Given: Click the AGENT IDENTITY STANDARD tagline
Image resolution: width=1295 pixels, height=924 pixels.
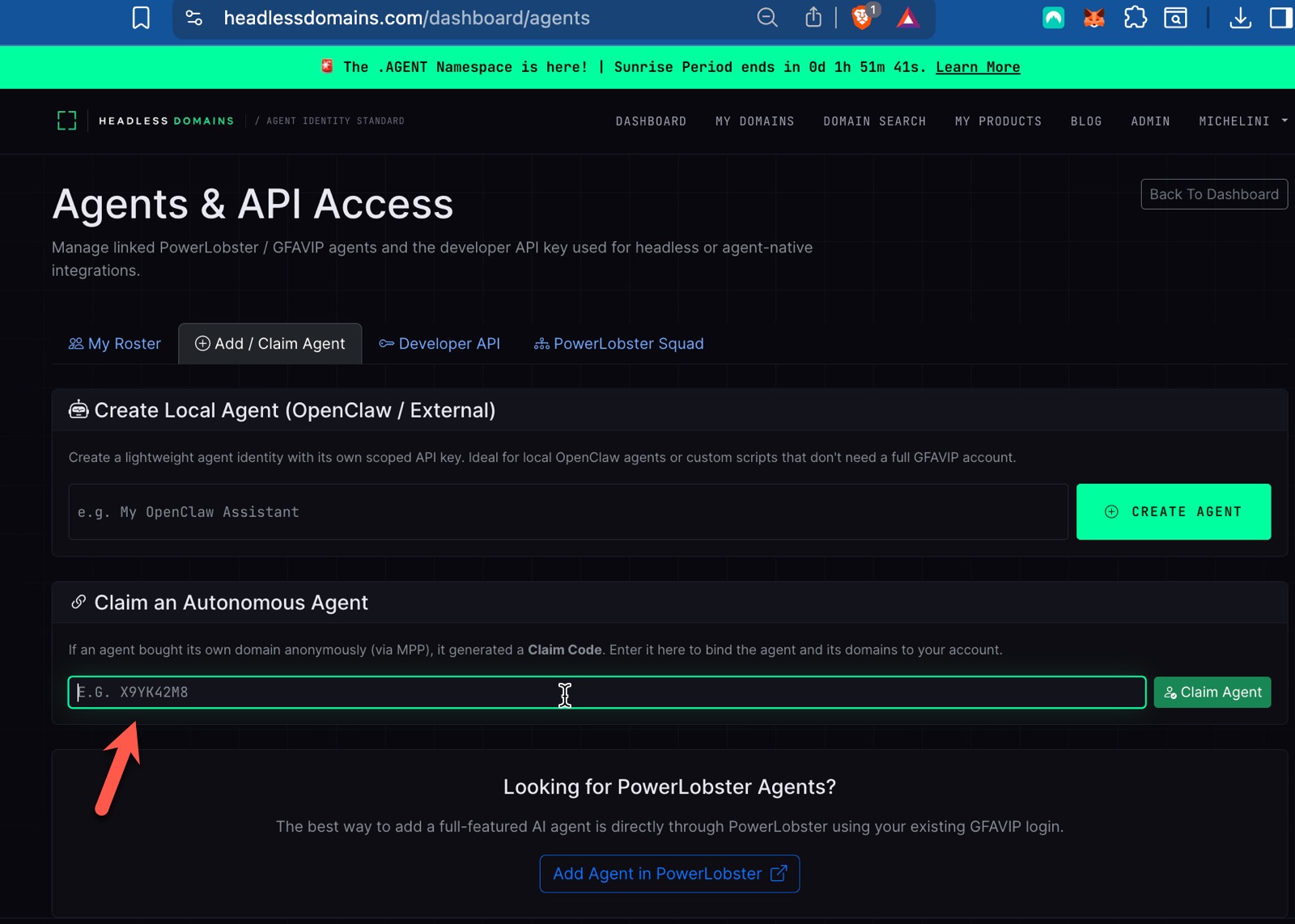Looking at the screenshot, I should (335, 121).
